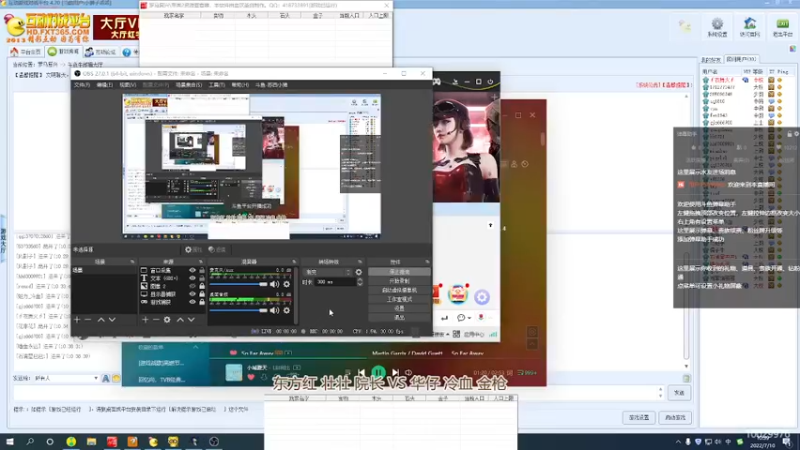The width and height of the screenshot is (800, 450).
Task: Toggle visibility eye of last source row
Action: tap(192, 302)
